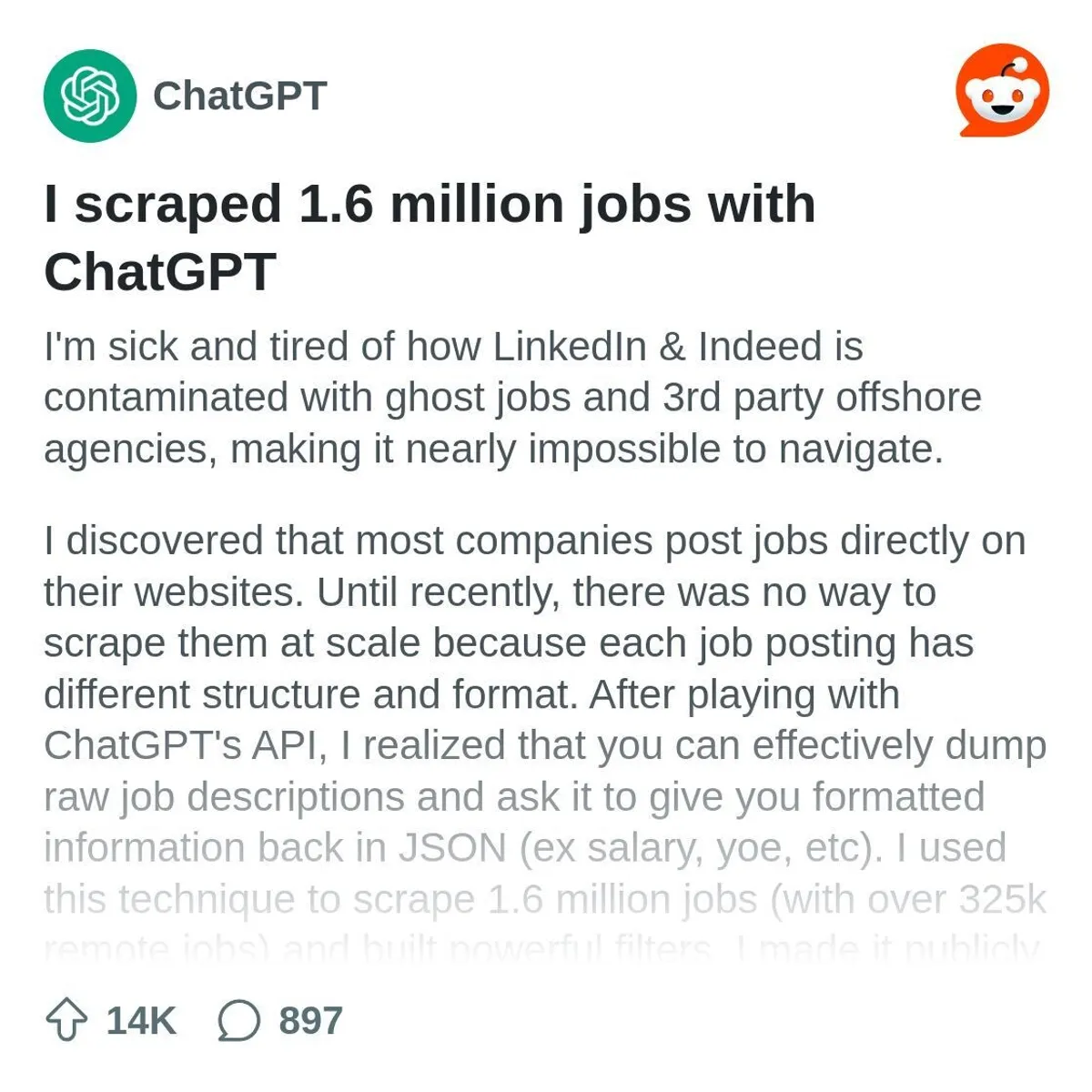
Task: Click the engagement bar below the post
Action: point(191,1020)
